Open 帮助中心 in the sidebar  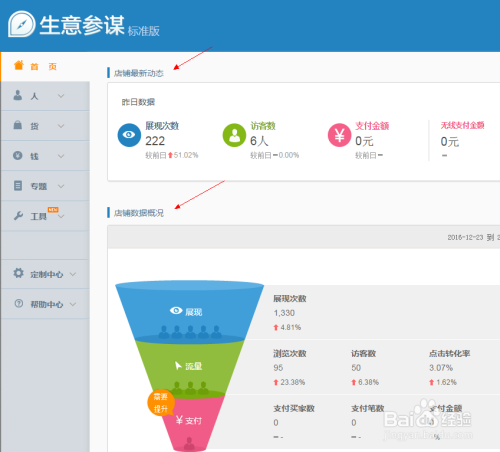click(x=45, y=304)
